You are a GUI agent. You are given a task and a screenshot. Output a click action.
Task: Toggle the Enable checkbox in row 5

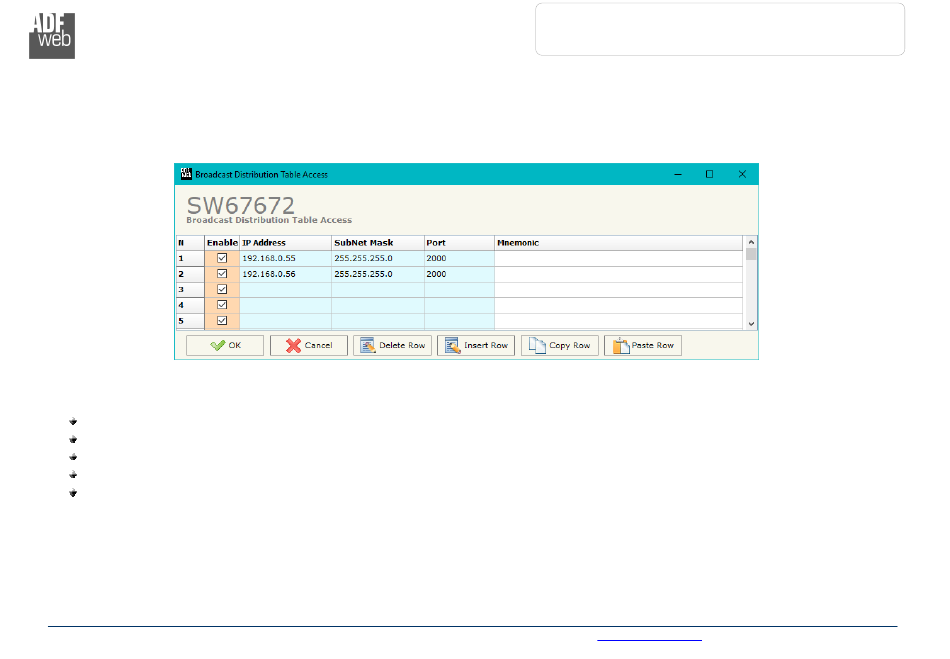(x=222, y=320)
